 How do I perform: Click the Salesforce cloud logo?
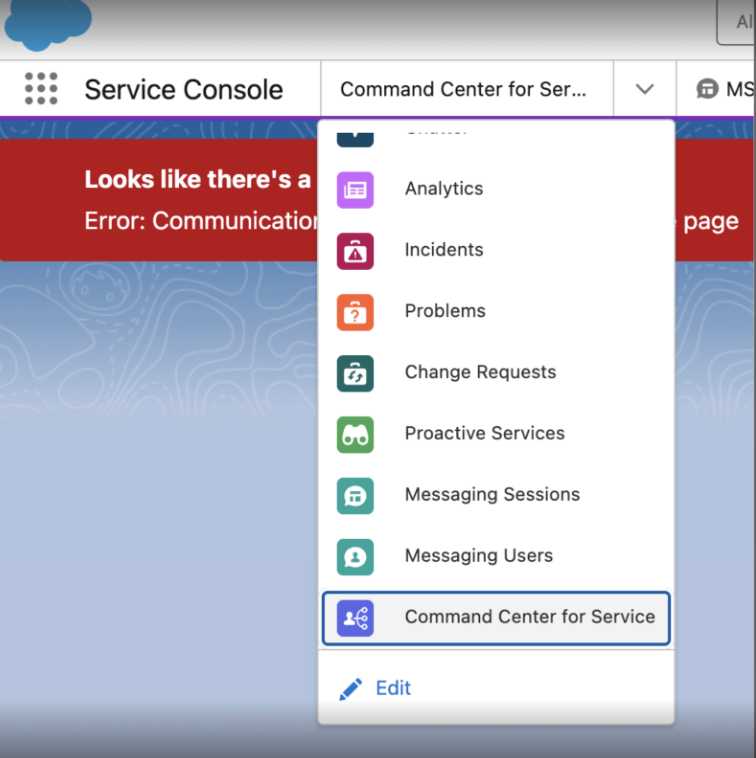click(x=47, y=24)
